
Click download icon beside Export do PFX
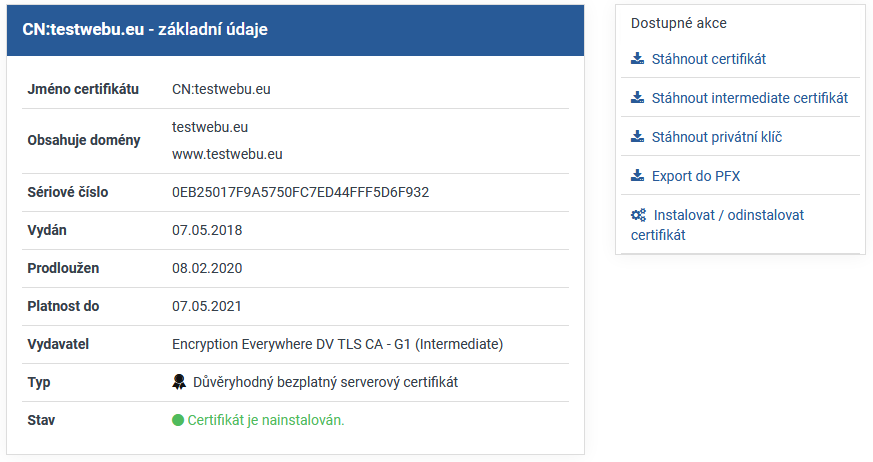click(x=637, y=176)
